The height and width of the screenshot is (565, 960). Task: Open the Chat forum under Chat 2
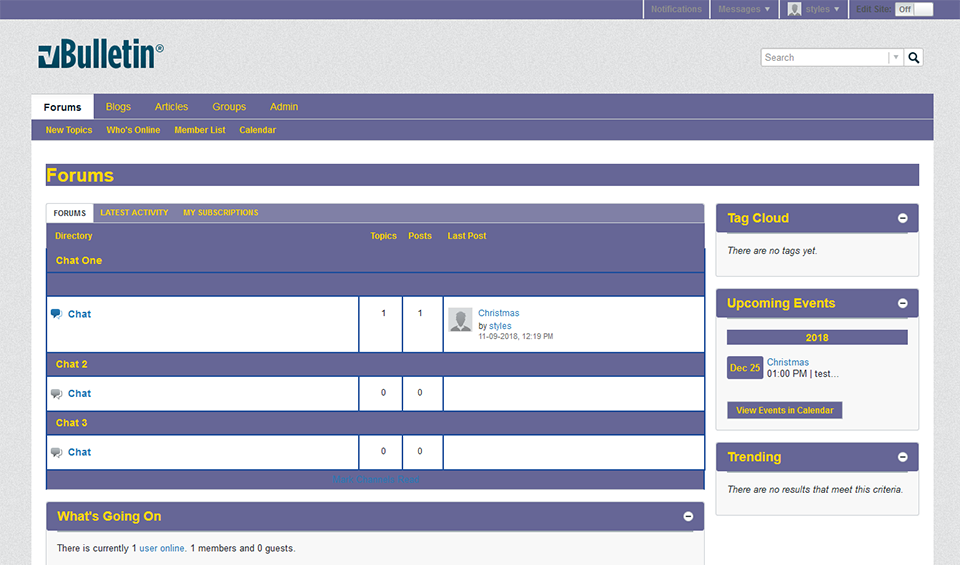point(80,394)
